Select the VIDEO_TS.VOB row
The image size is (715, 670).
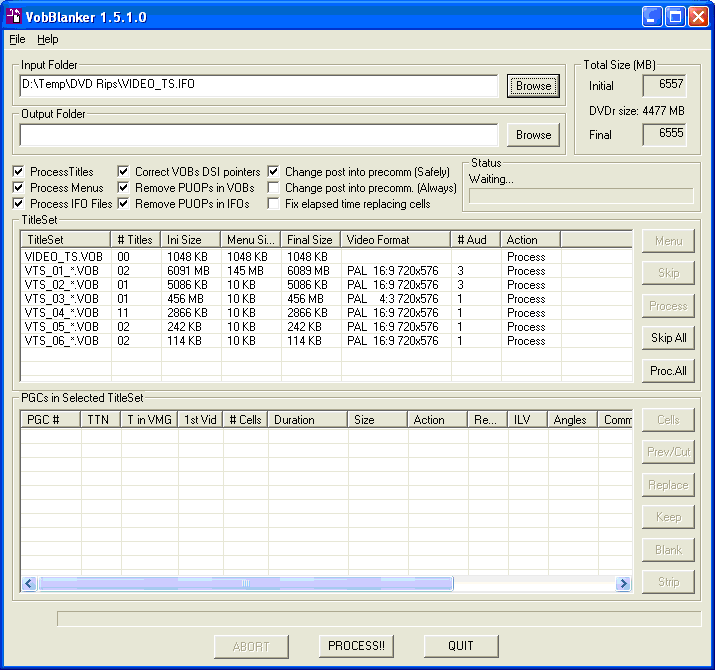coord(326,257)
